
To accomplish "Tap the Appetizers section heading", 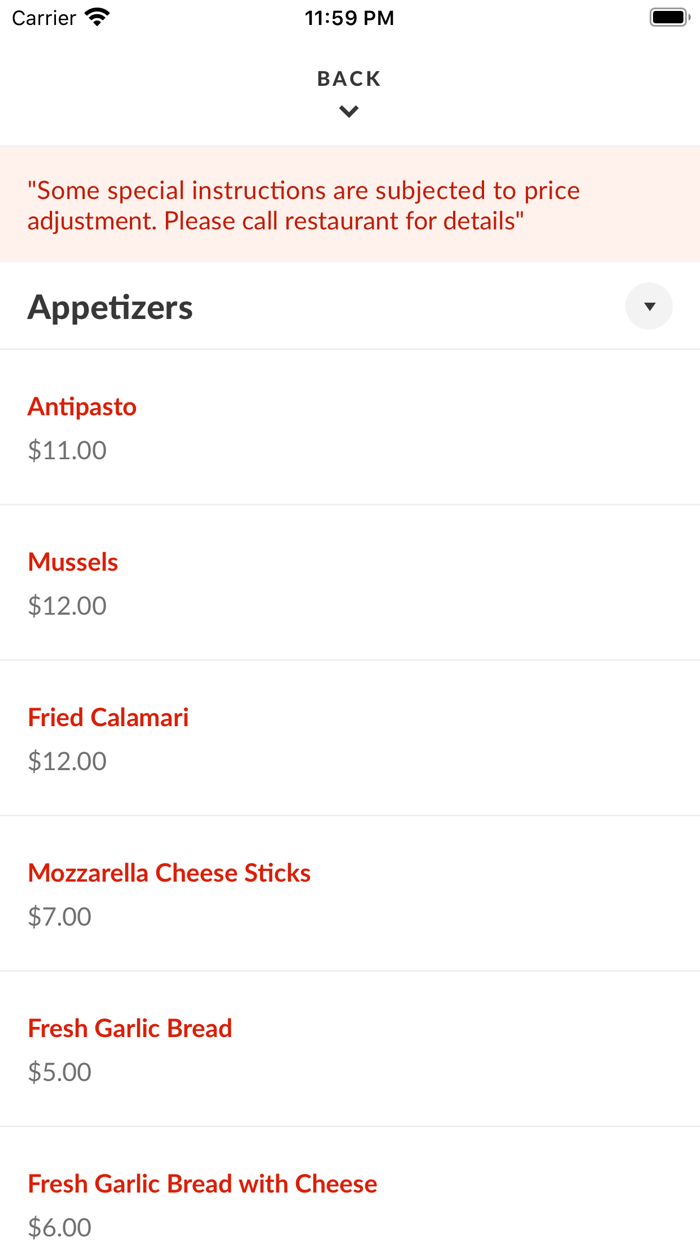I will click(110, 307).
